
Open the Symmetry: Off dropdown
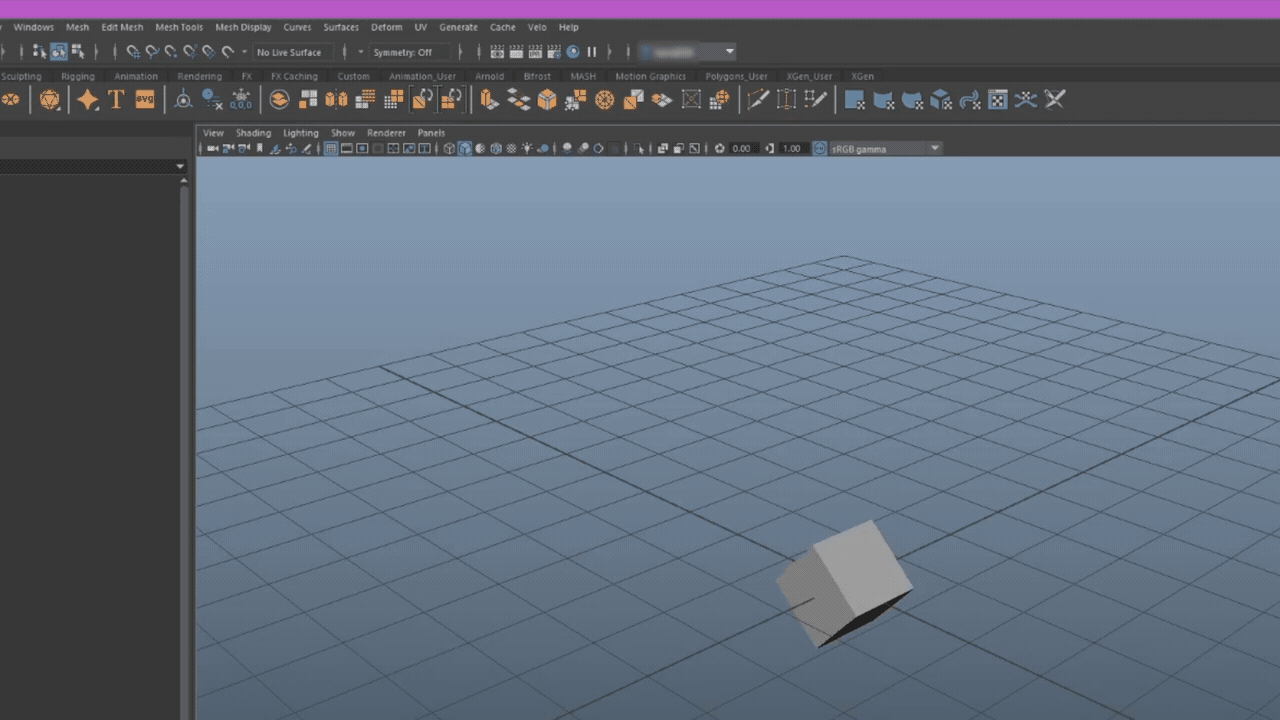[410, 52]
